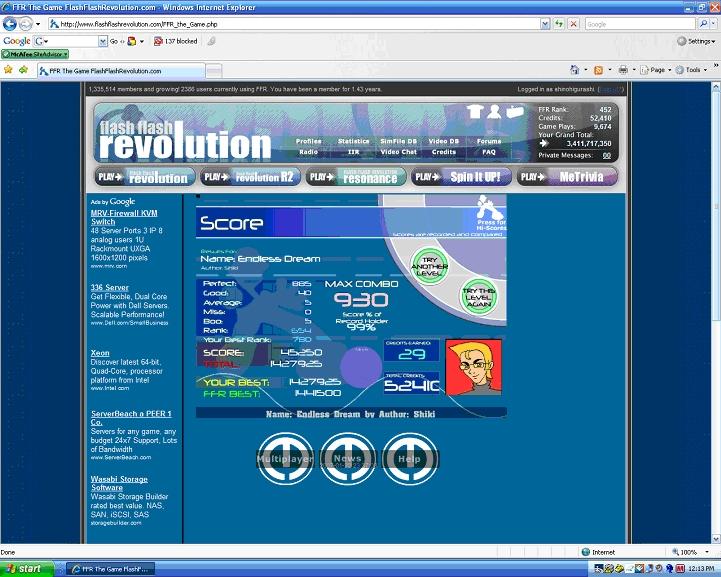Open the user profile silhouette icon
The image size is (721, 577).
pyautogui.click(x=494, y=111)
